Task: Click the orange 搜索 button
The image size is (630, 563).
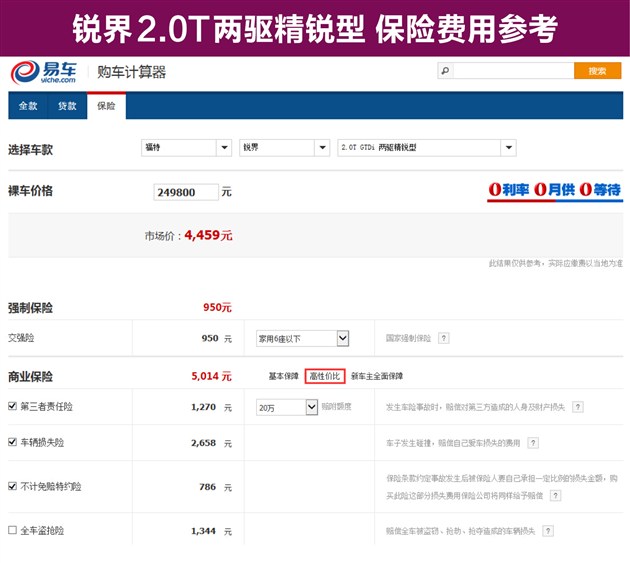Action: click(597, 71)
